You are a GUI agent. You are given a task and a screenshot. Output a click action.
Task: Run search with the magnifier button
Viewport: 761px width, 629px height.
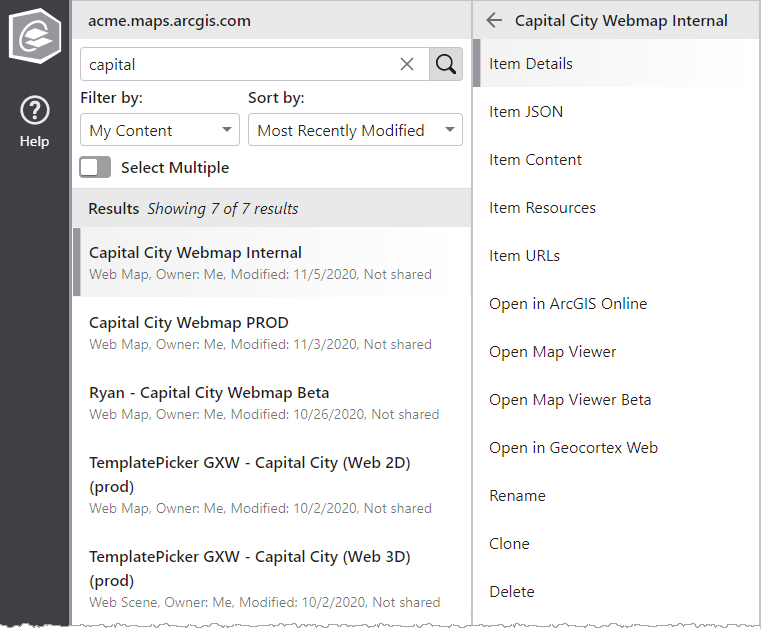coord(446,64)
